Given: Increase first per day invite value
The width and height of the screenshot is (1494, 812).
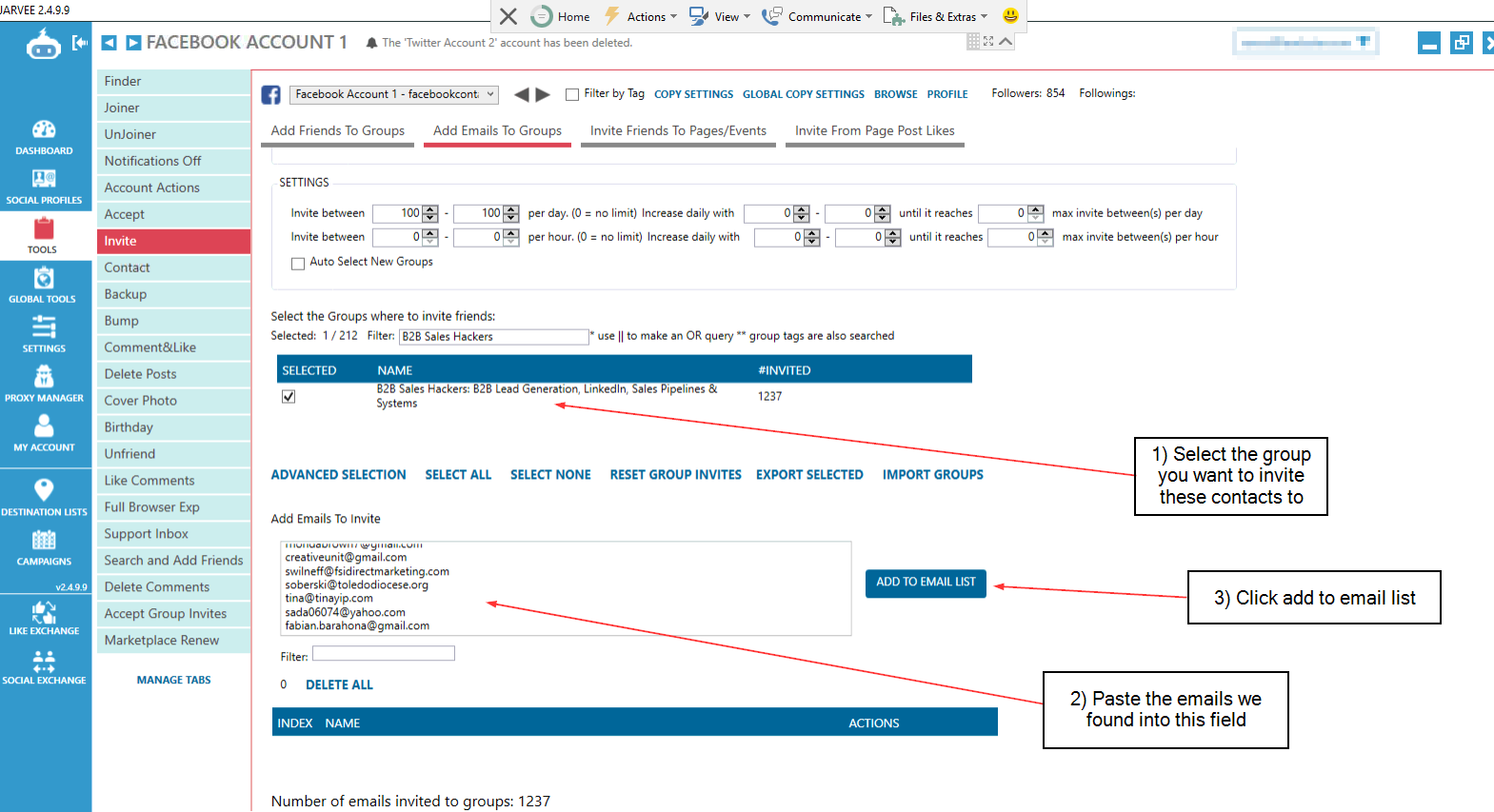Looking at the screenshot, I should (430, 209).
